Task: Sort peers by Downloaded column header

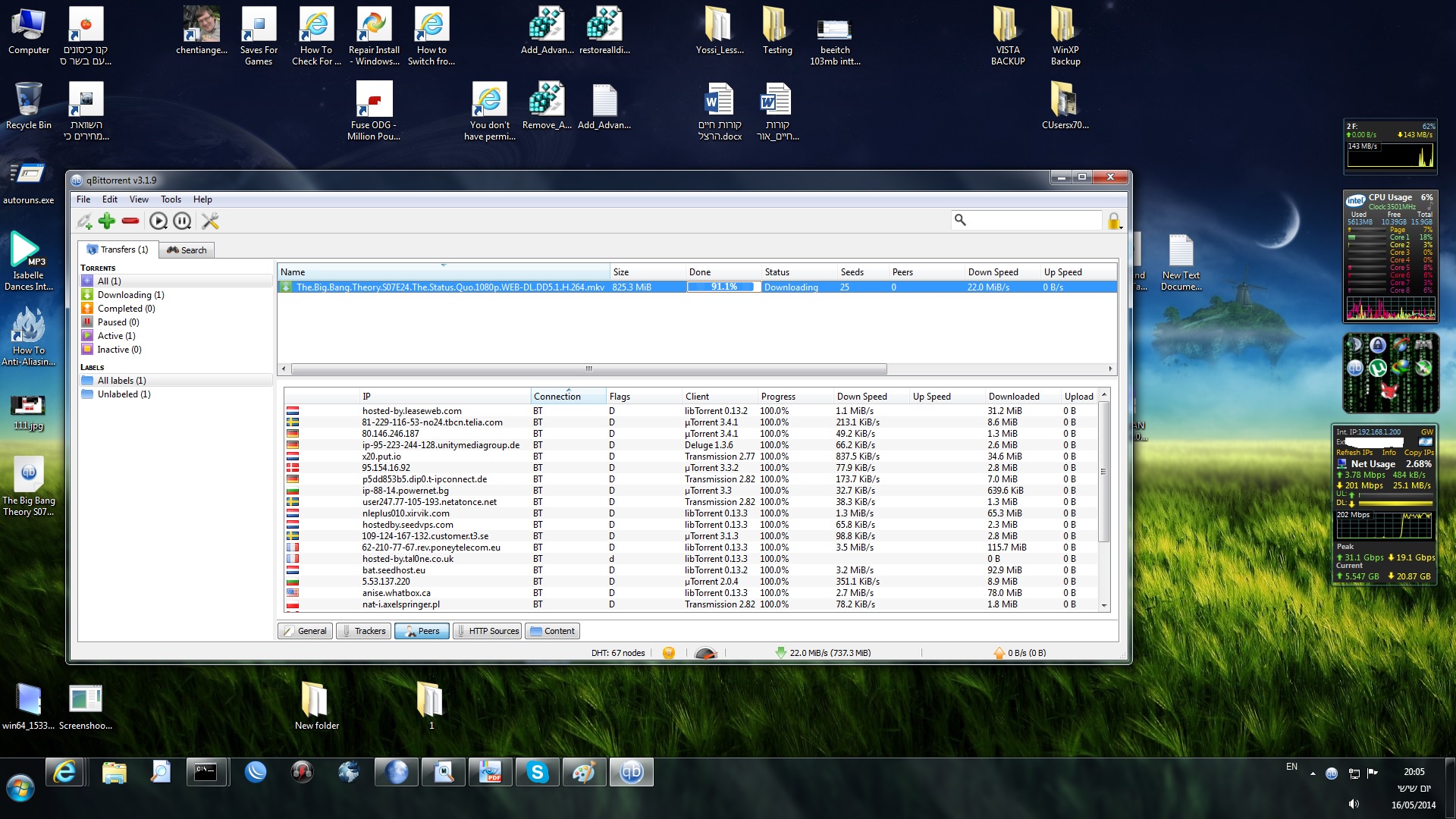Action: coord(1024,397)
